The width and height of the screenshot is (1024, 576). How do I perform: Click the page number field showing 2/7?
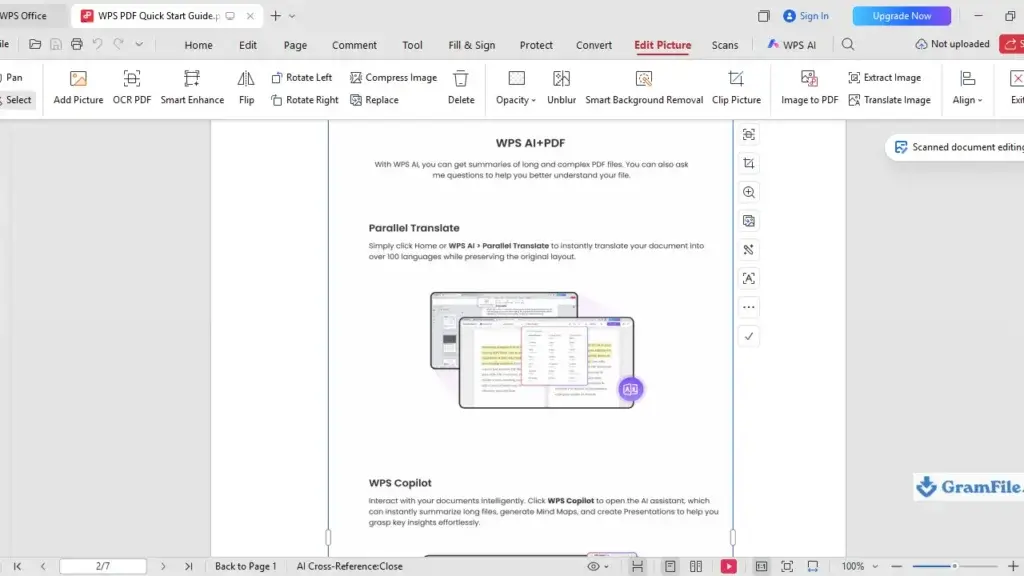tap(103, 566)
